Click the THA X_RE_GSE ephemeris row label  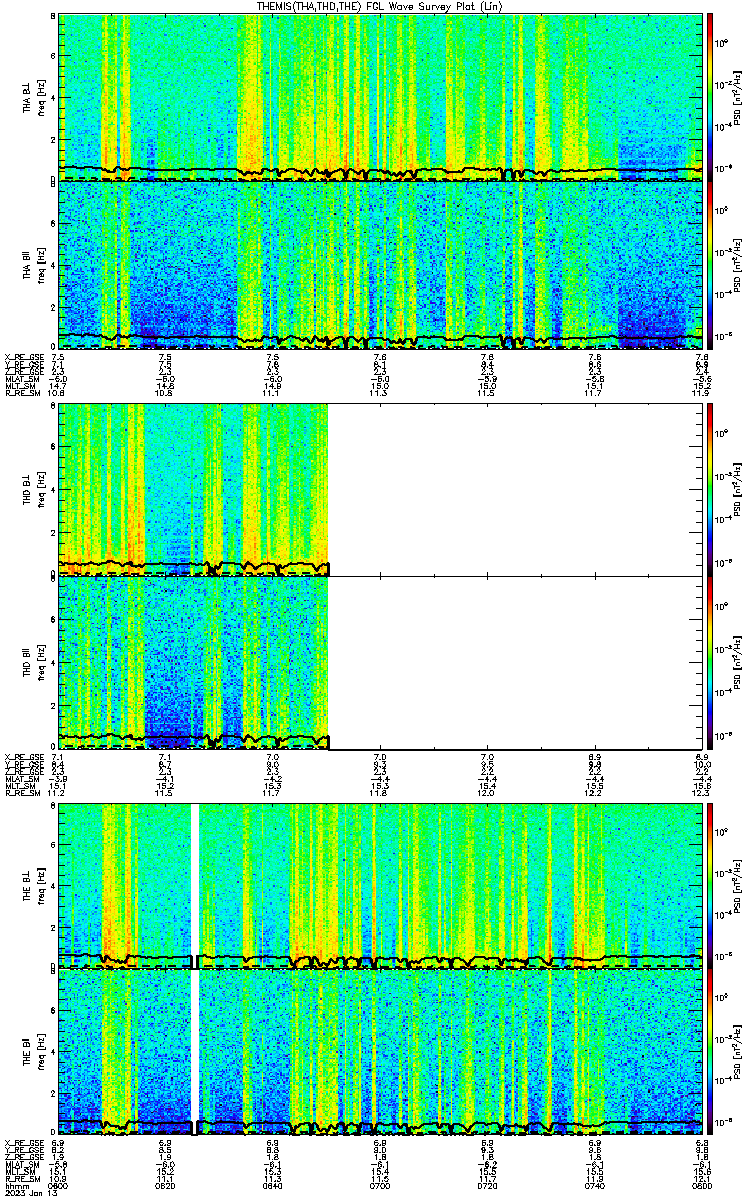23,357
